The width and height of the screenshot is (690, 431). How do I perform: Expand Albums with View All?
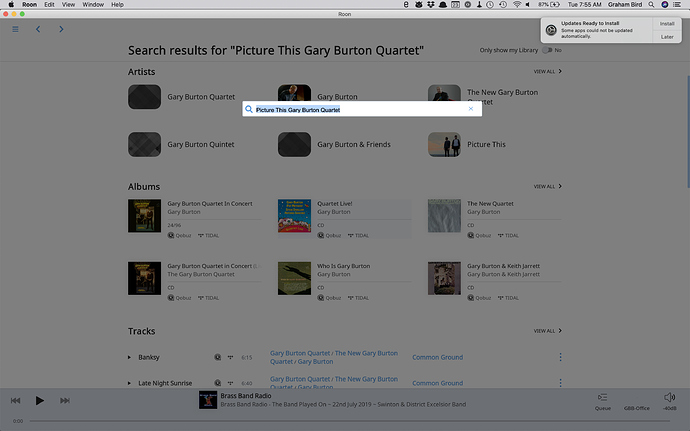click(547, 186)
